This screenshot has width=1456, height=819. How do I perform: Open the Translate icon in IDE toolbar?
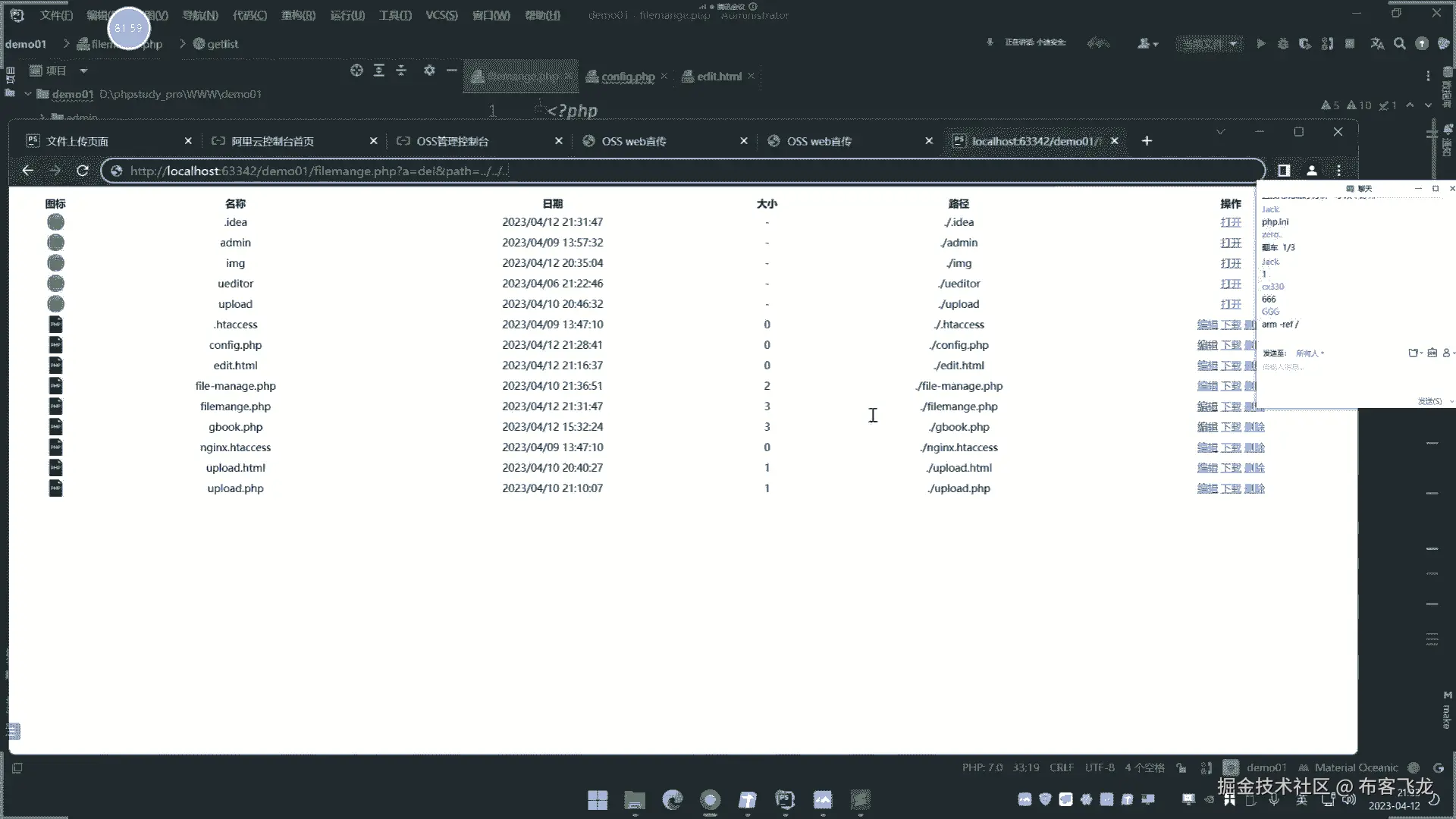point(1377,44)
